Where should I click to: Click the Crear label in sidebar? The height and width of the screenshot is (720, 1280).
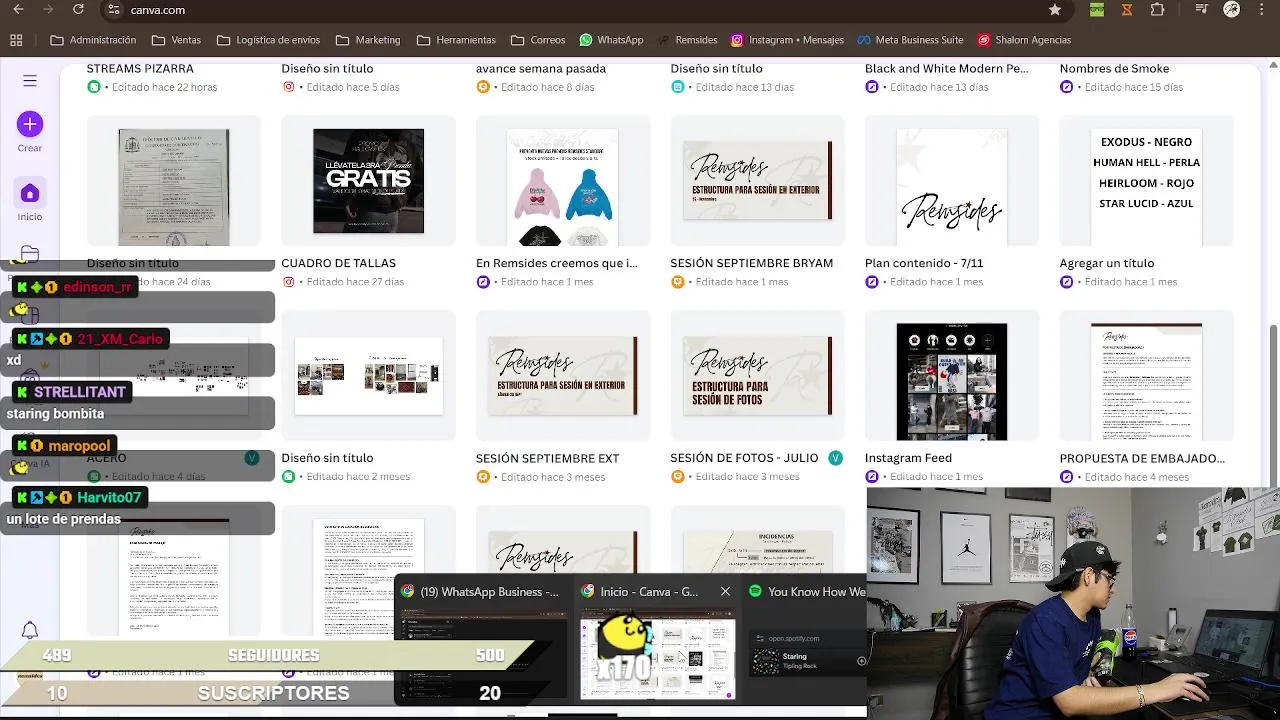coord(30,148)
